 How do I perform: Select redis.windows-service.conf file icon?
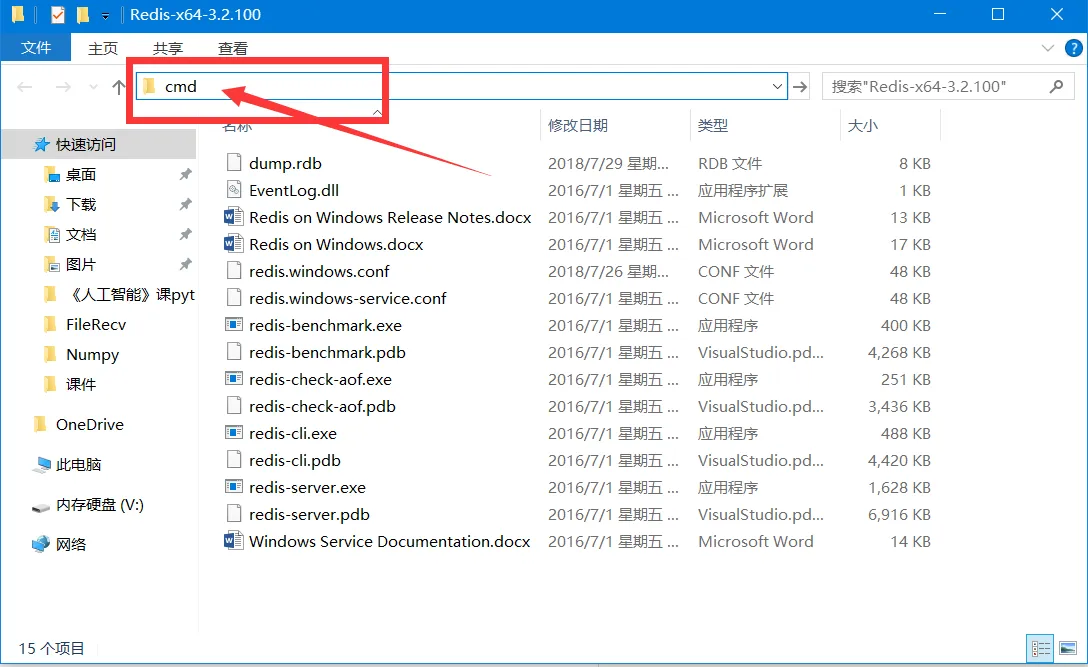point(234,298)
